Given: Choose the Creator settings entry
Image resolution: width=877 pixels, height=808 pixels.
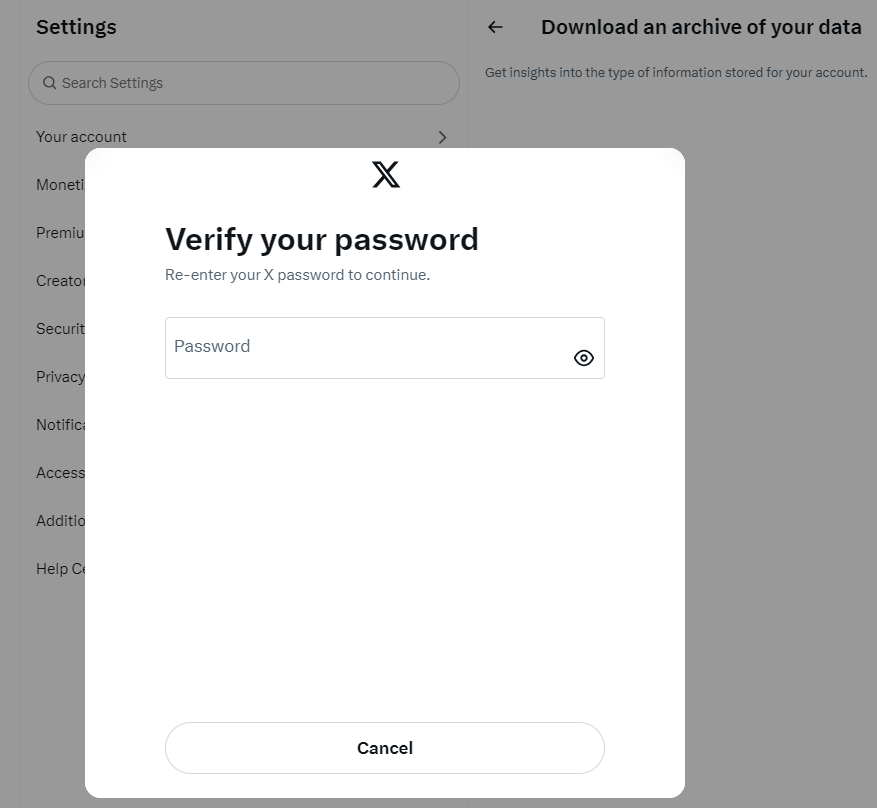Looking at the screenshot, I should coord(60,281).
